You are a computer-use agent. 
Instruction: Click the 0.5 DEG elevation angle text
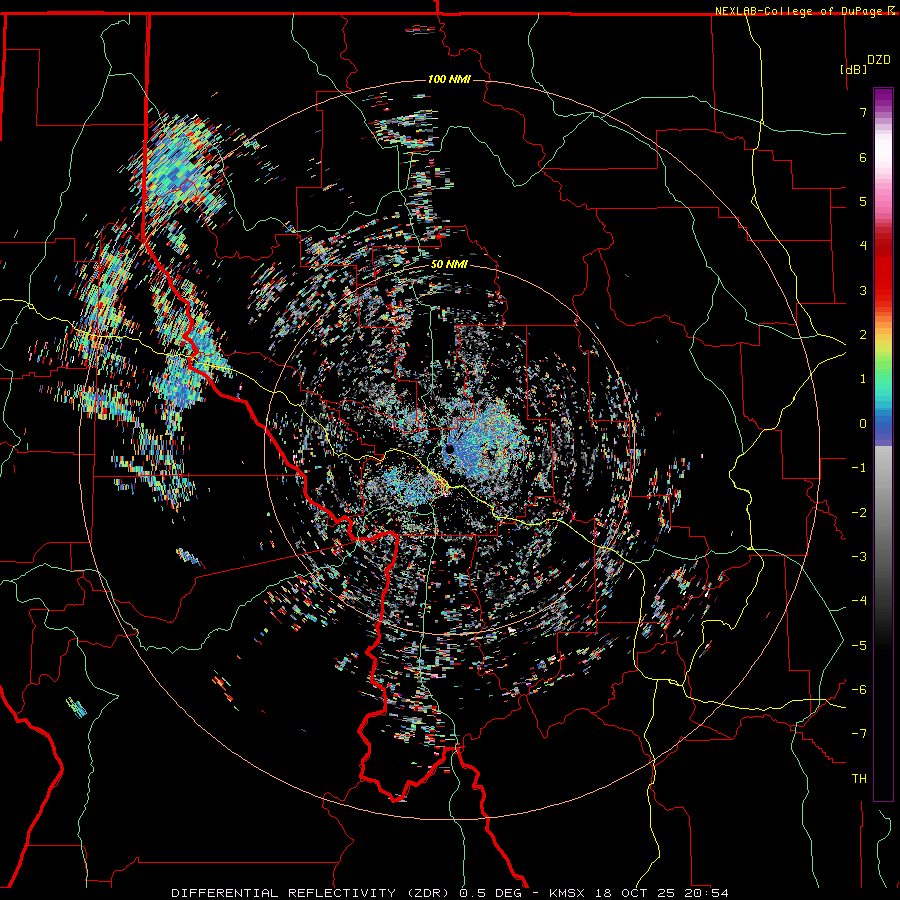pos(491,893)
